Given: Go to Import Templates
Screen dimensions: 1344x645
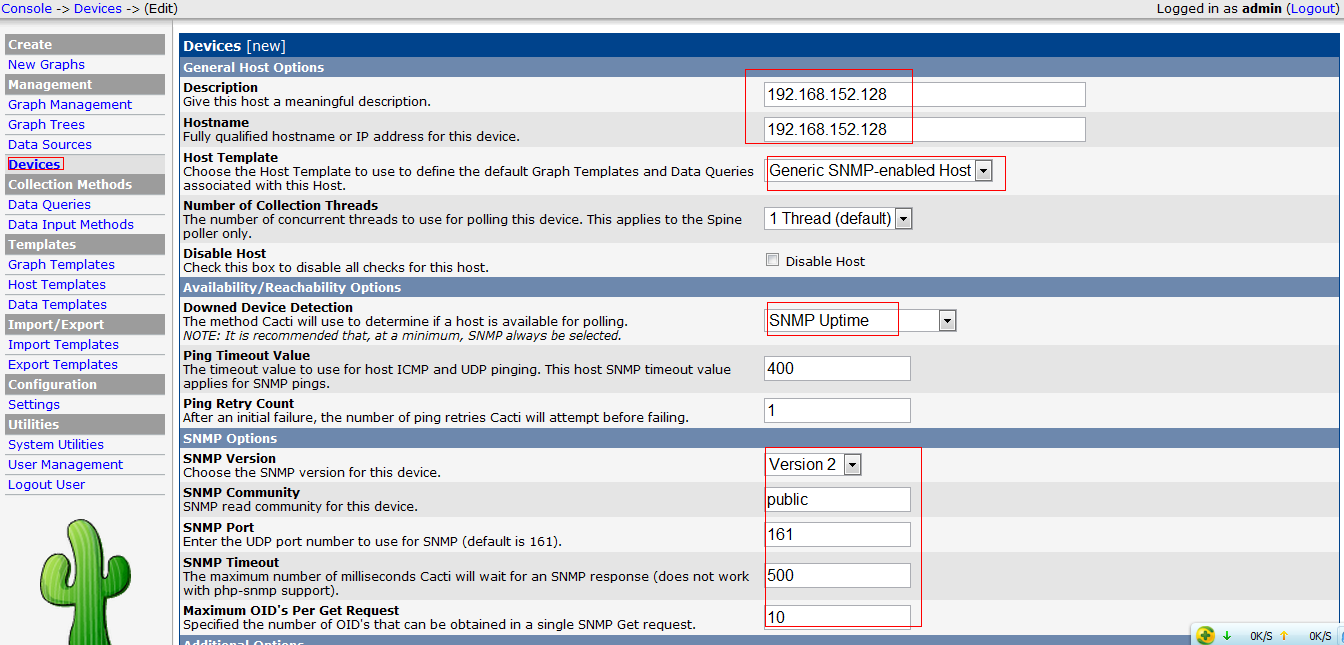Looking at the screenshot, I should [x=63, y=345].
